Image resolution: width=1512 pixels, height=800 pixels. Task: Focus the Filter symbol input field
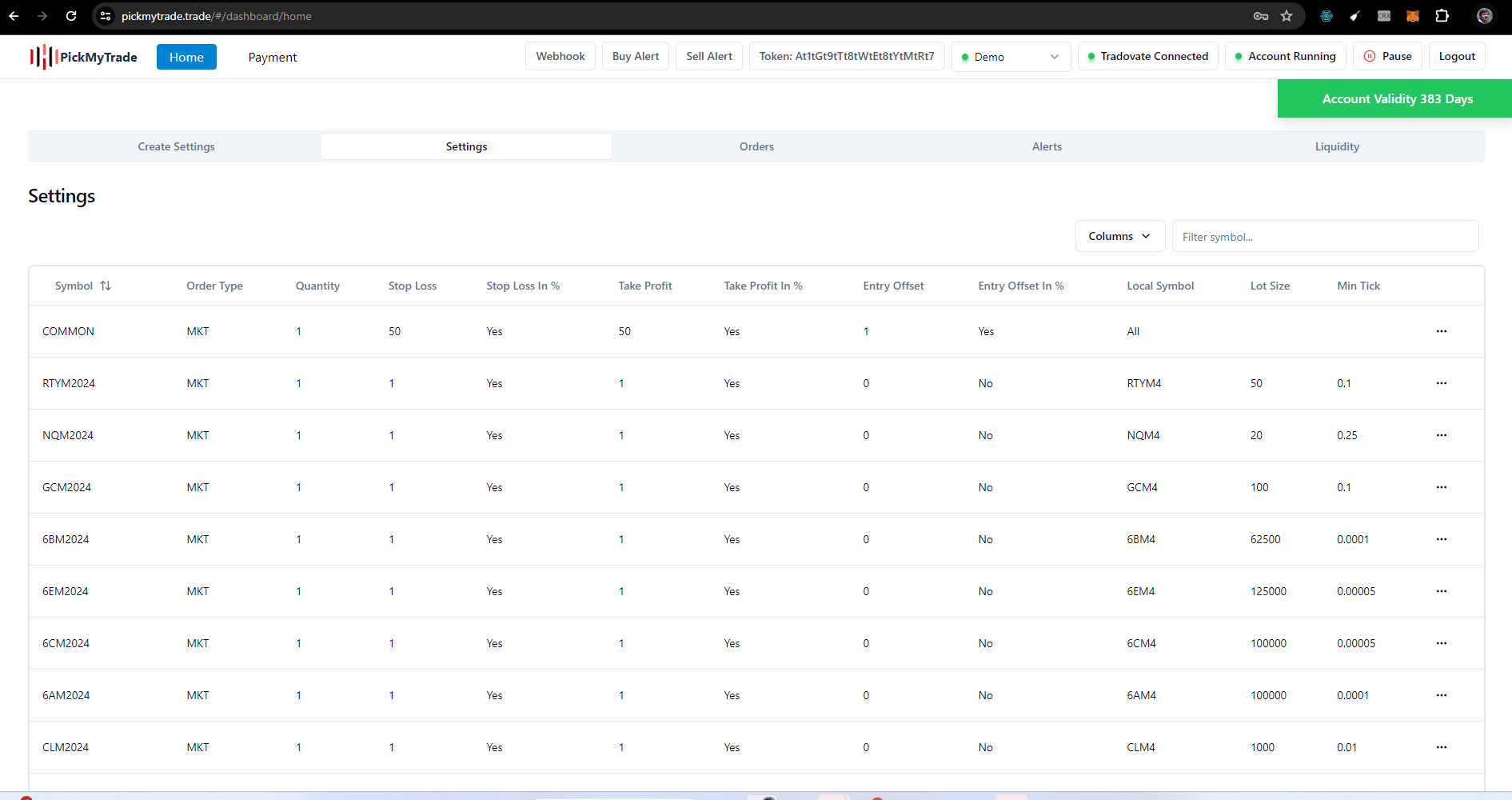[x=1325, y=237]
